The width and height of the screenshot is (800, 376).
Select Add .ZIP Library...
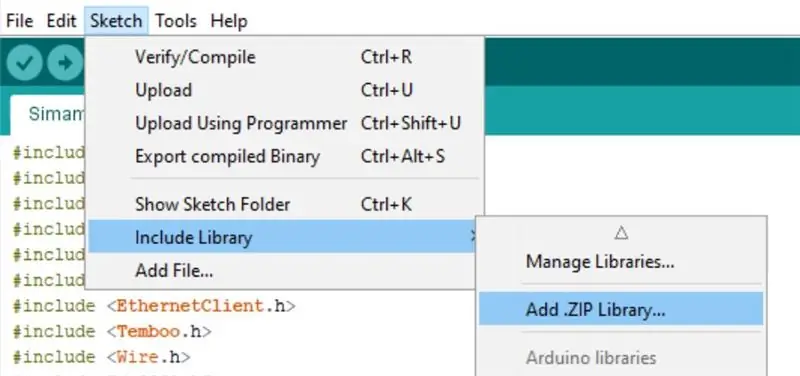[621, 309]
